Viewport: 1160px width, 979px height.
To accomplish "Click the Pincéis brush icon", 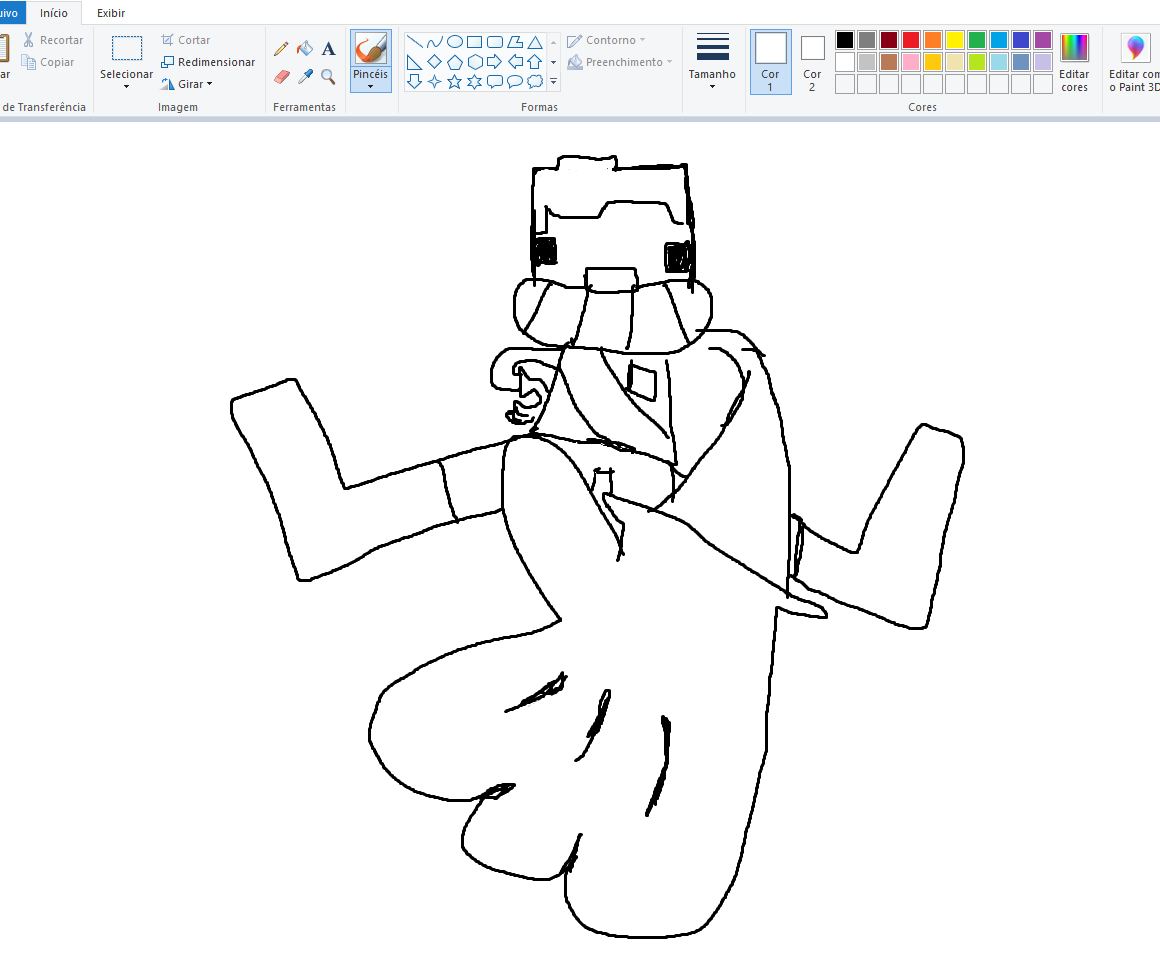I will 371,50.
